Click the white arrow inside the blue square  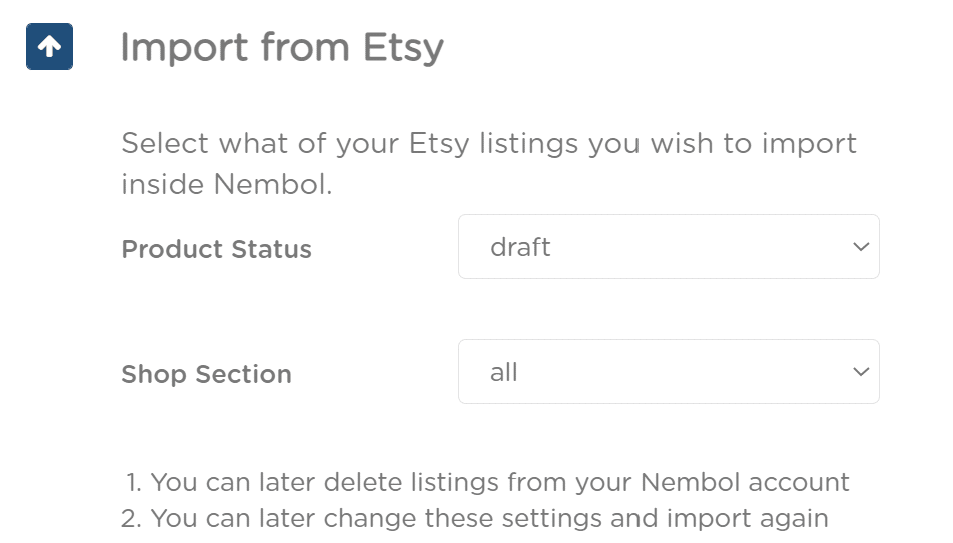(x=49, y=46)
